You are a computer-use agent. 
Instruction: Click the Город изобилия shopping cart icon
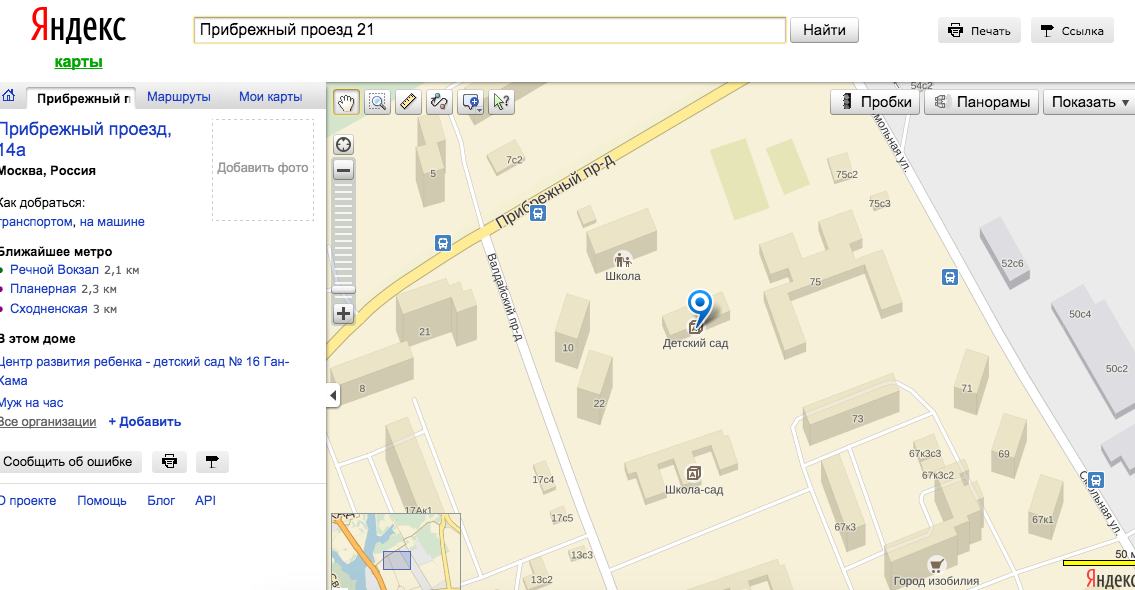[x=937, y=565]
